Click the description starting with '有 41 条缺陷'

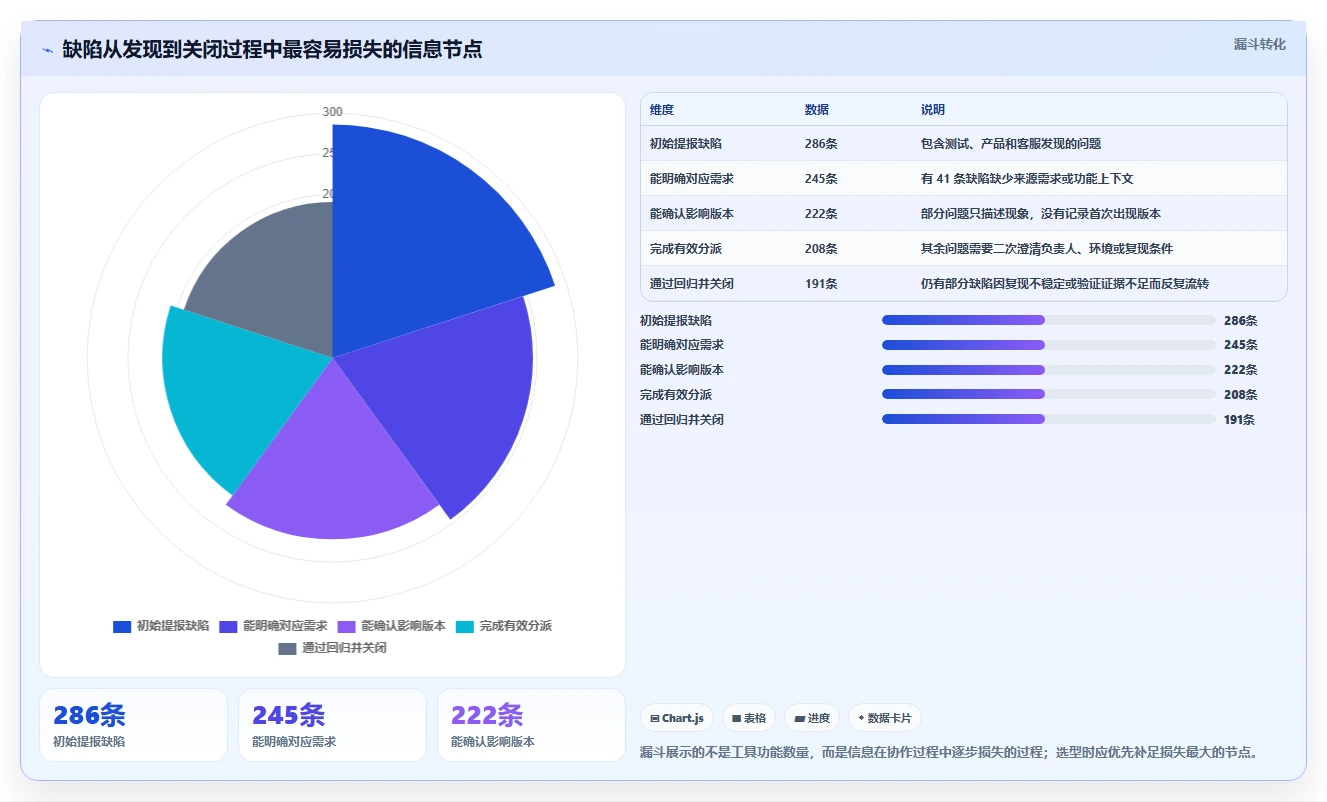coord(1027,179)
